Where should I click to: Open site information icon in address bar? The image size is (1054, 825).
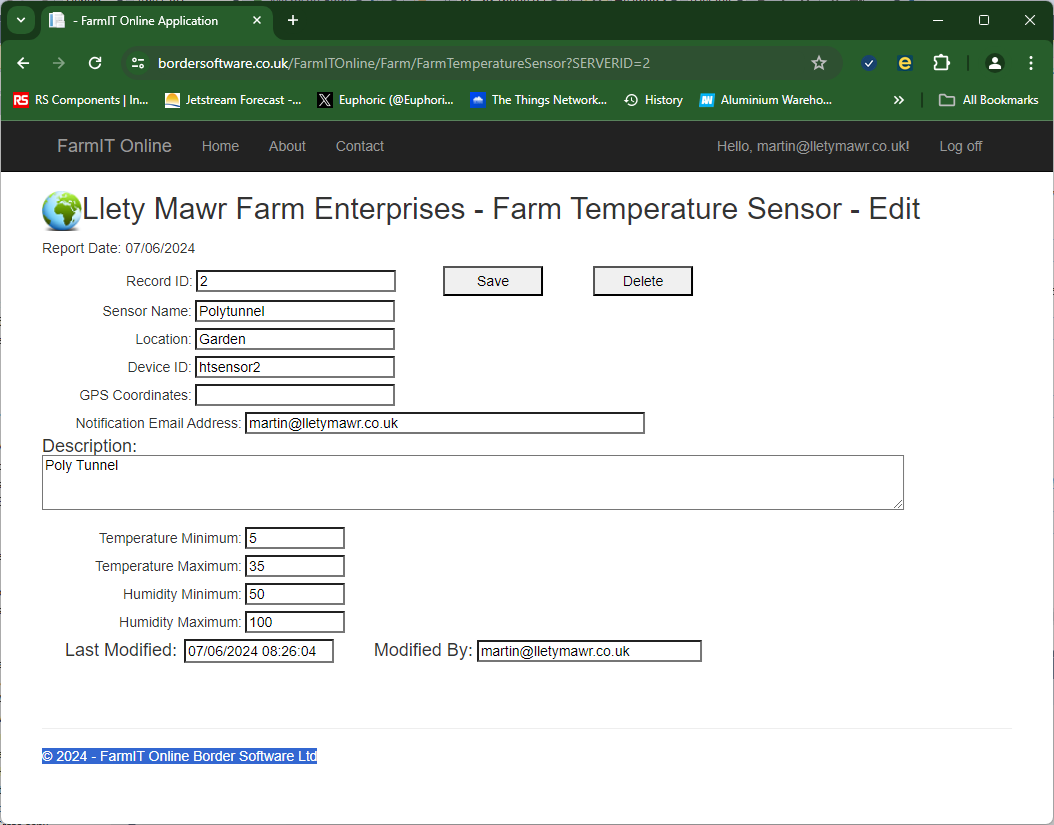click(138, 63)
